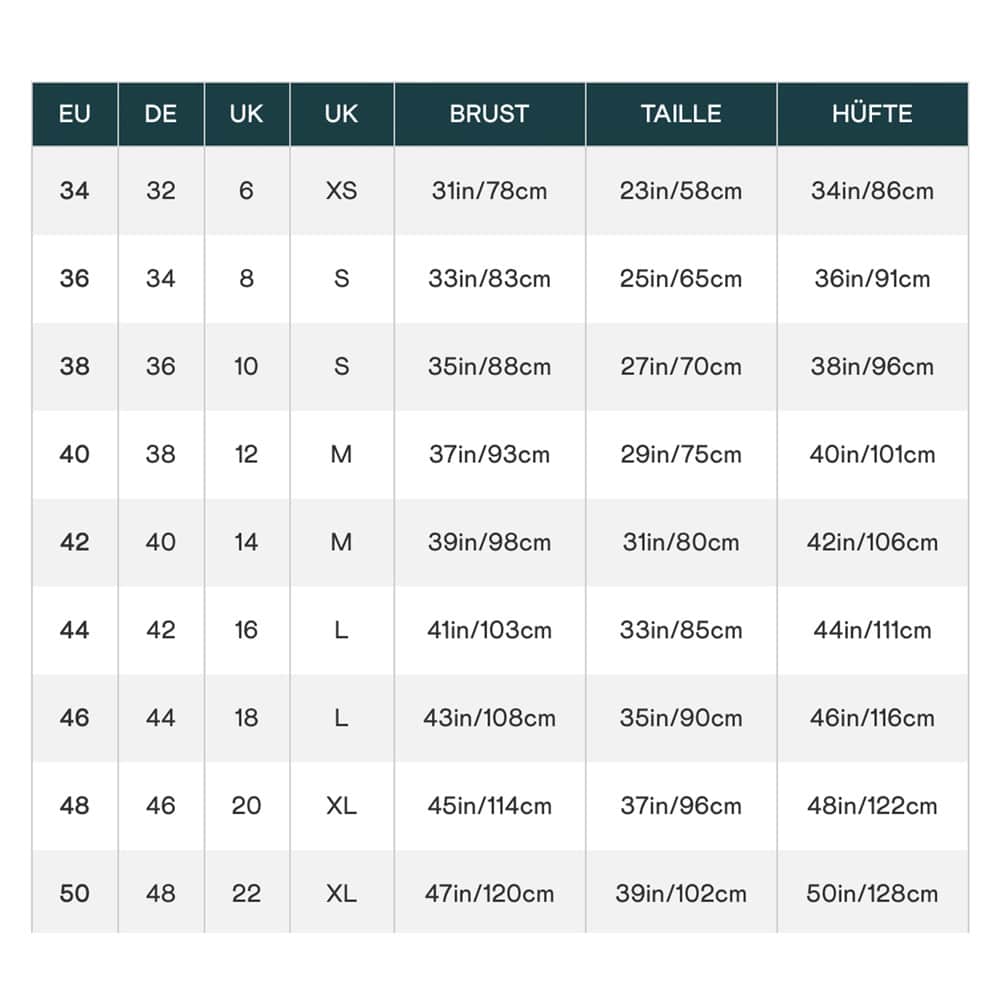Viewport: 1000px width, 1000px height.
Task: Click the 50in/128cm hip cell
Action: (872, 893)
